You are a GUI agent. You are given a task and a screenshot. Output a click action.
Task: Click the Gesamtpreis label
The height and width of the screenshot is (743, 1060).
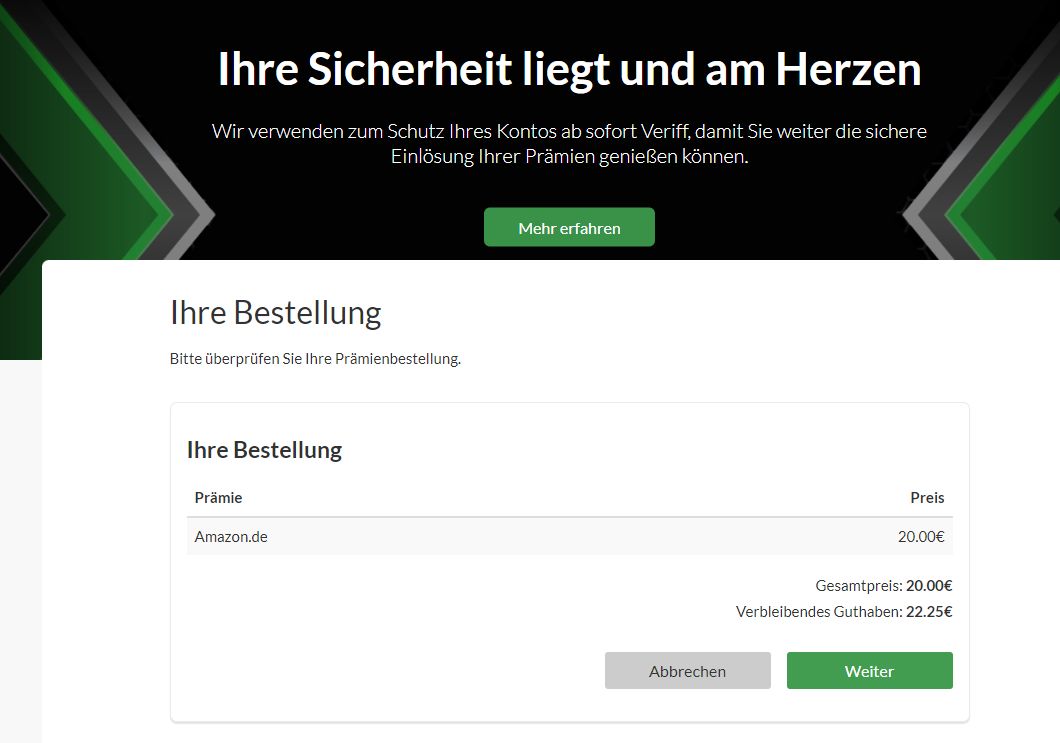pyautogui.click(x=859, y=586)
